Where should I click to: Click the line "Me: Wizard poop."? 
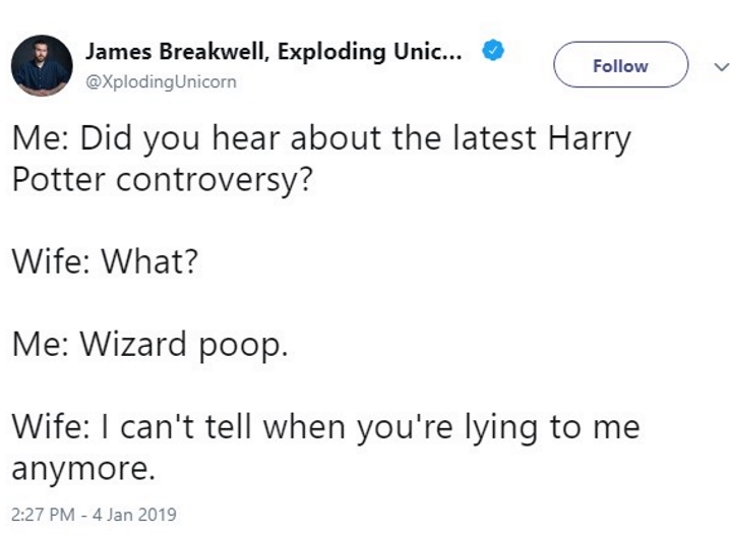(x=150, y=345)
